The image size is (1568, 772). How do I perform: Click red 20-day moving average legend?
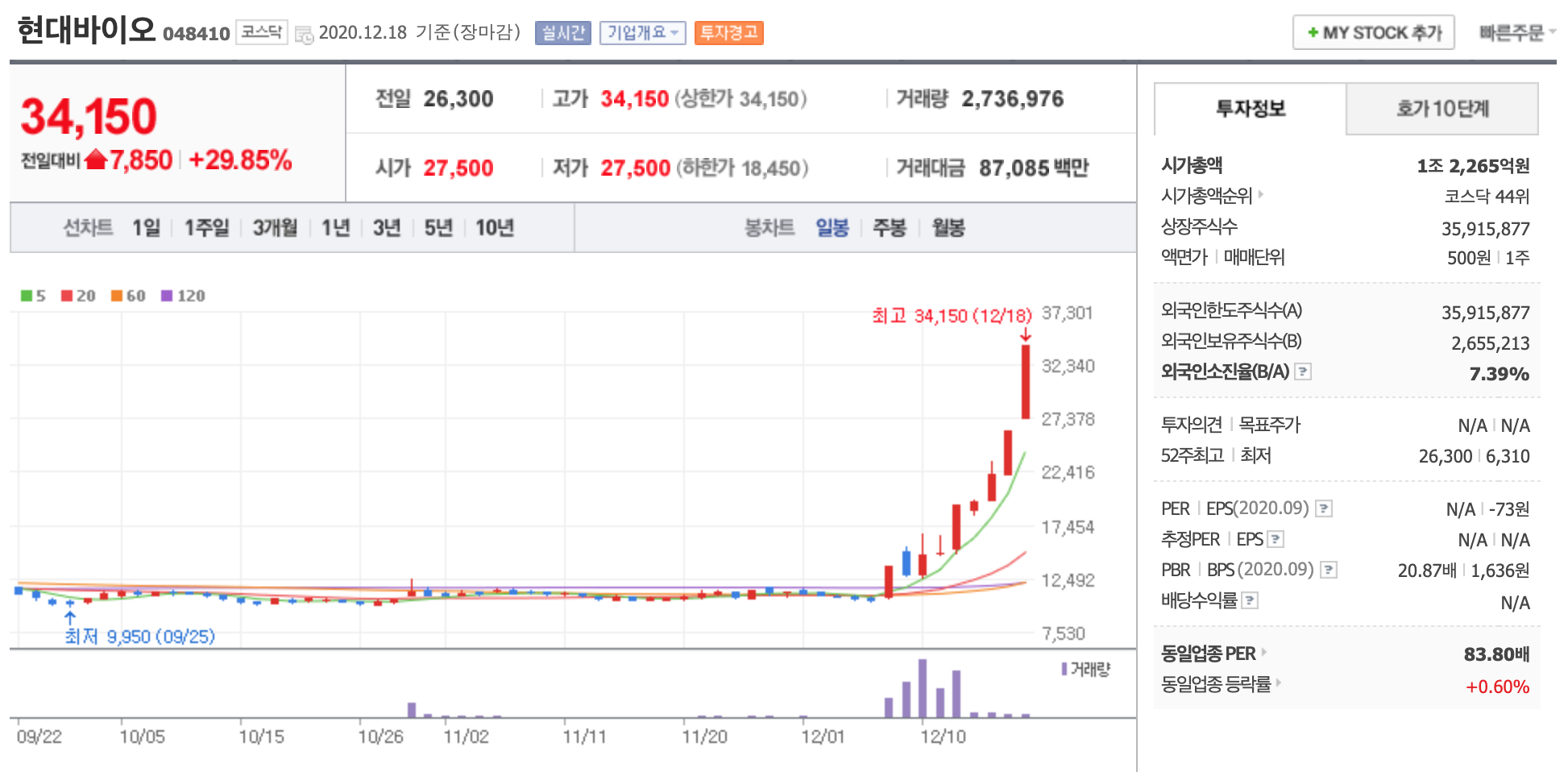[78, 296]
